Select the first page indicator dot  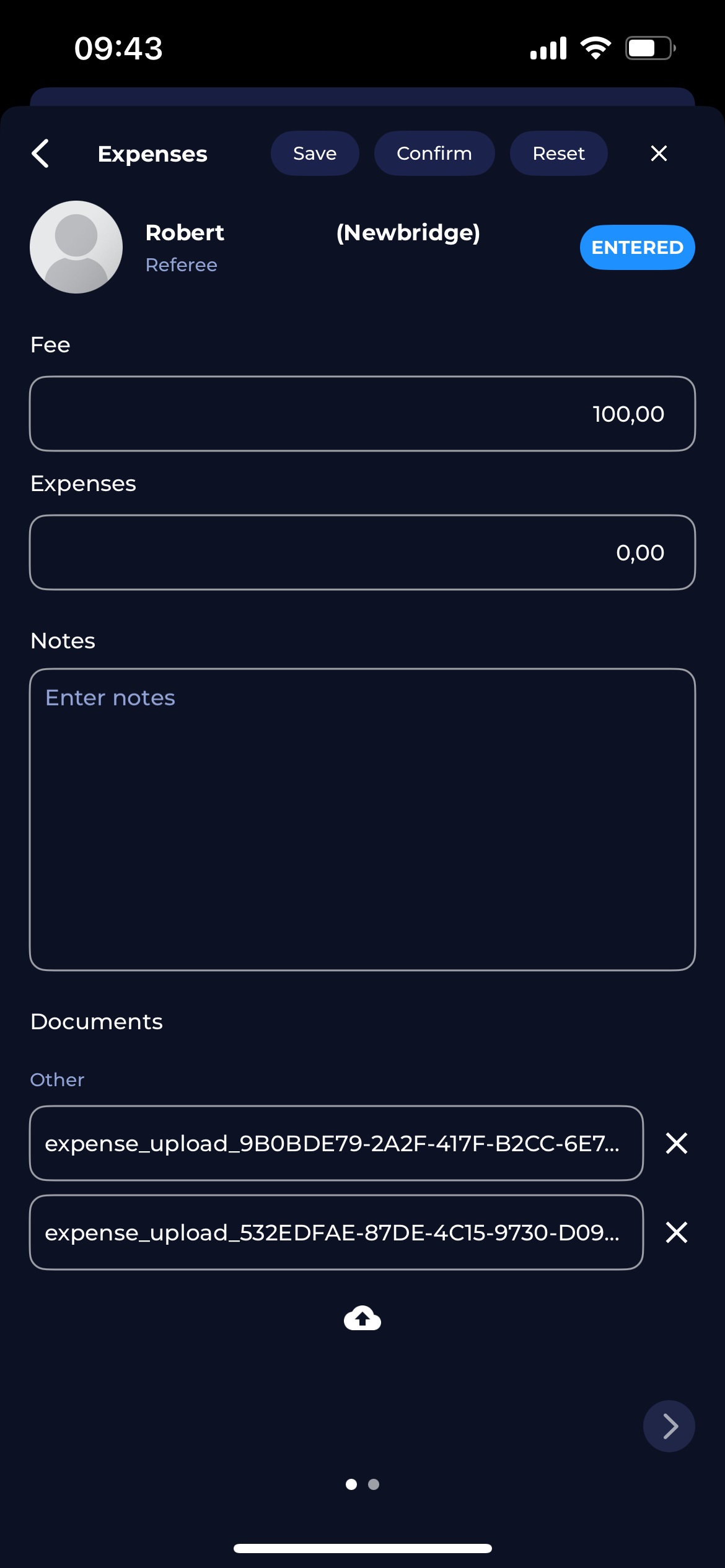coord(351,1484)
